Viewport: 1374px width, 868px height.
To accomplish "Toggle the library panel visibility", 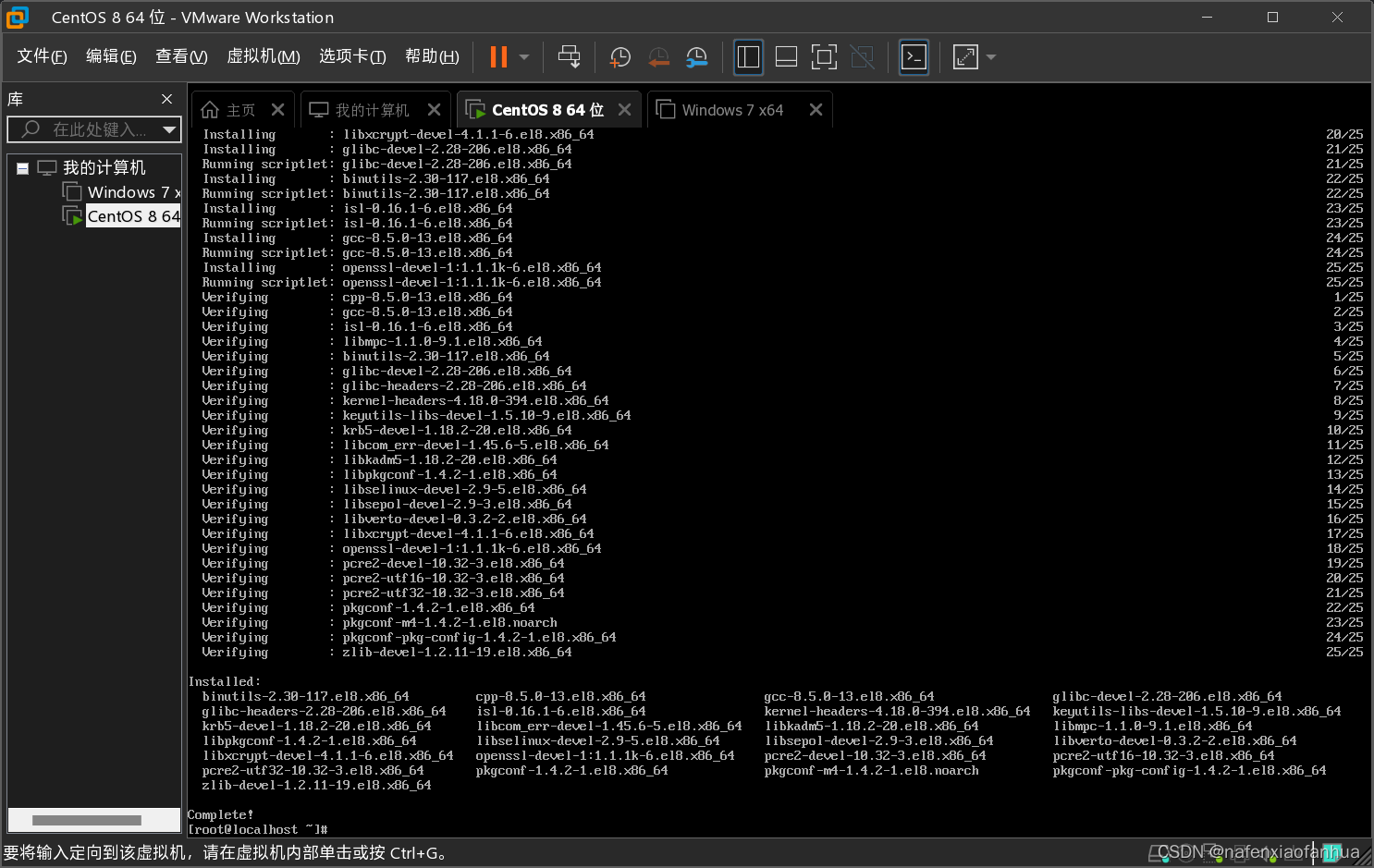I will tap(748, 56).
